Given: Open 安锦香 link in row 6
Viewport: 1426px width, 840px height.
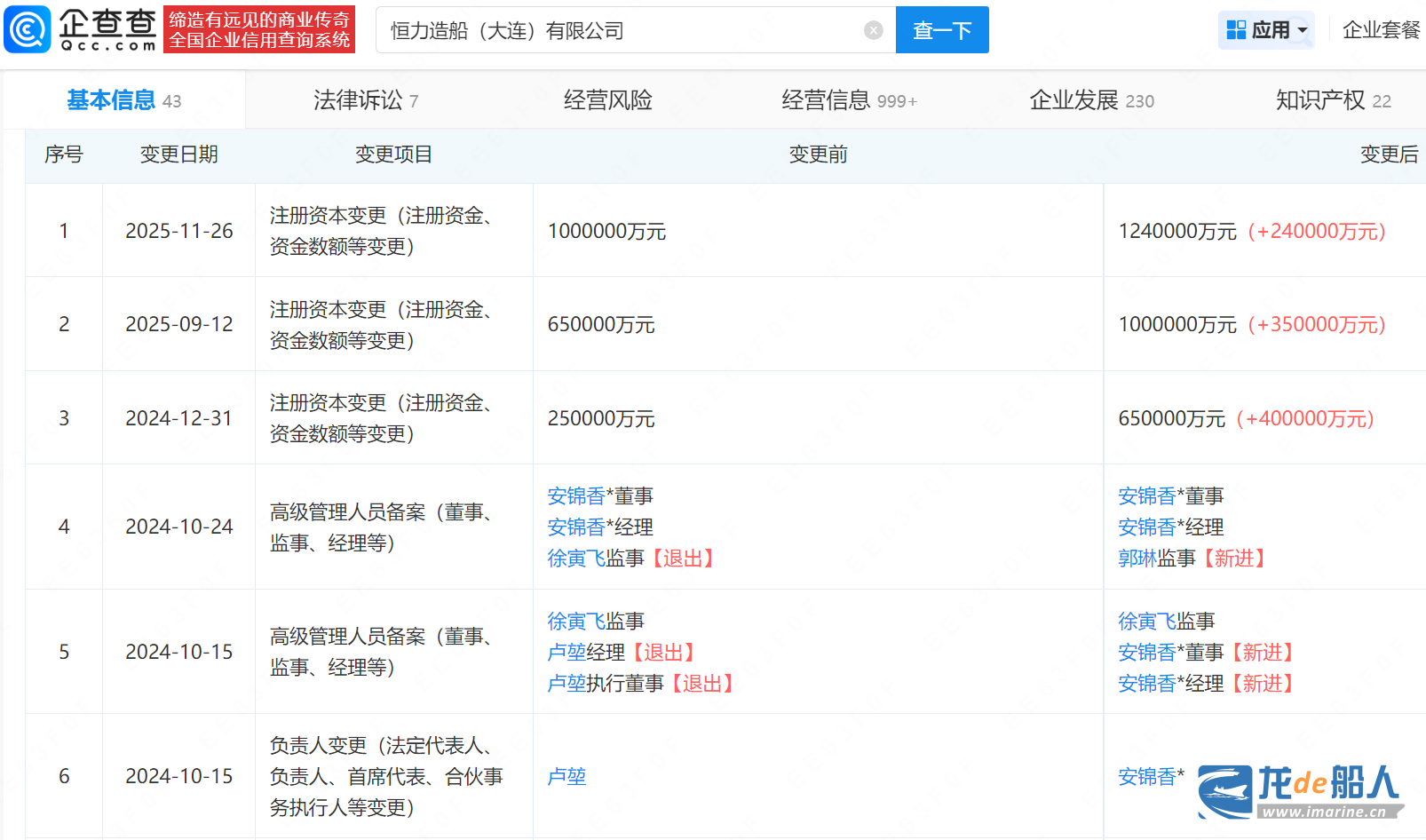Looking at the screenshot, I should pos(1146,777).
